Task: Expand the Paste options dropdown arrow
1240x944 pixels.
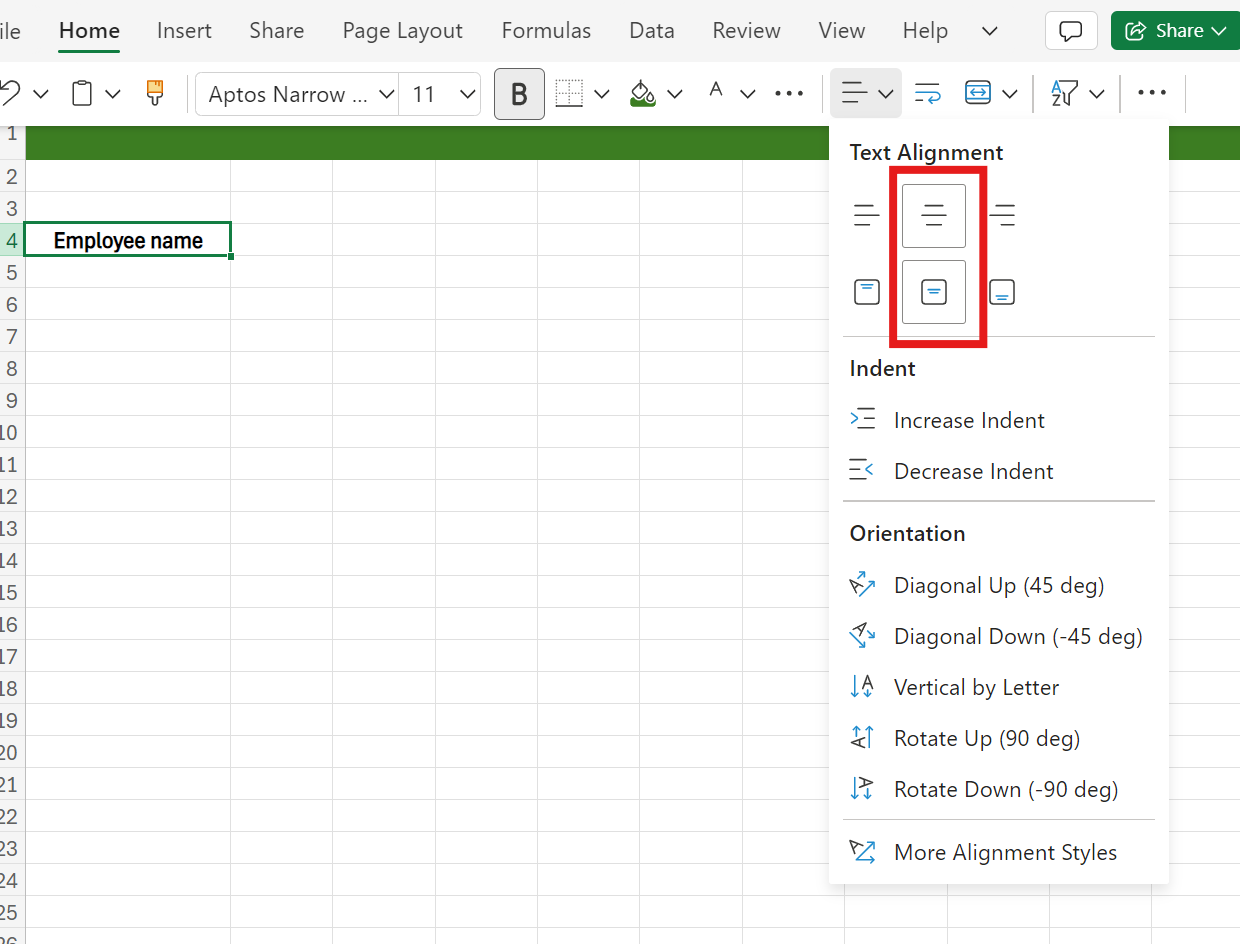Action: point(113,94)
